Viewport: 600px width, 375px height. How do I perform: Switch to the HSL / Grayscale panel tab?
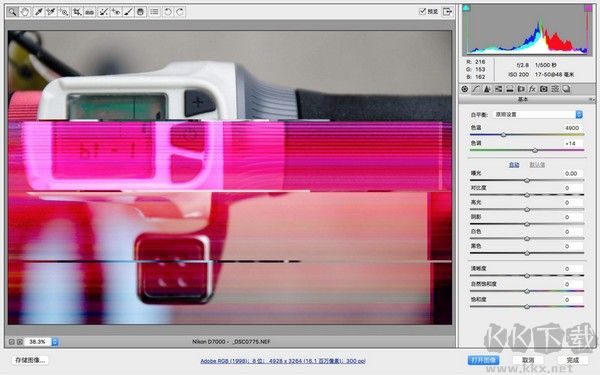coord(498,89)
